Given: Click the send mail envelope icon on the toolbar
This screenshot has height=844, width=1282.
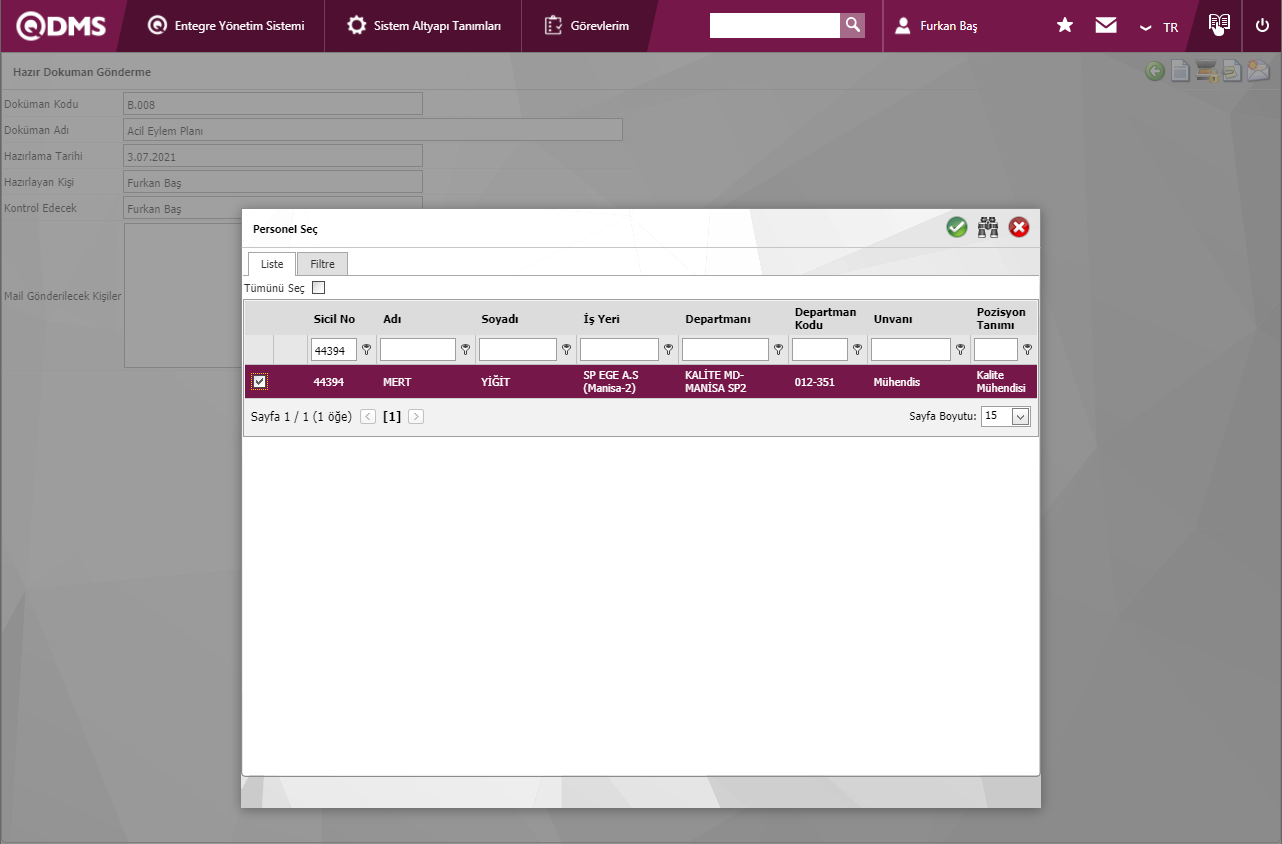Looking at the screenshot, I should pyautogui.click(x=1258, y=71).
